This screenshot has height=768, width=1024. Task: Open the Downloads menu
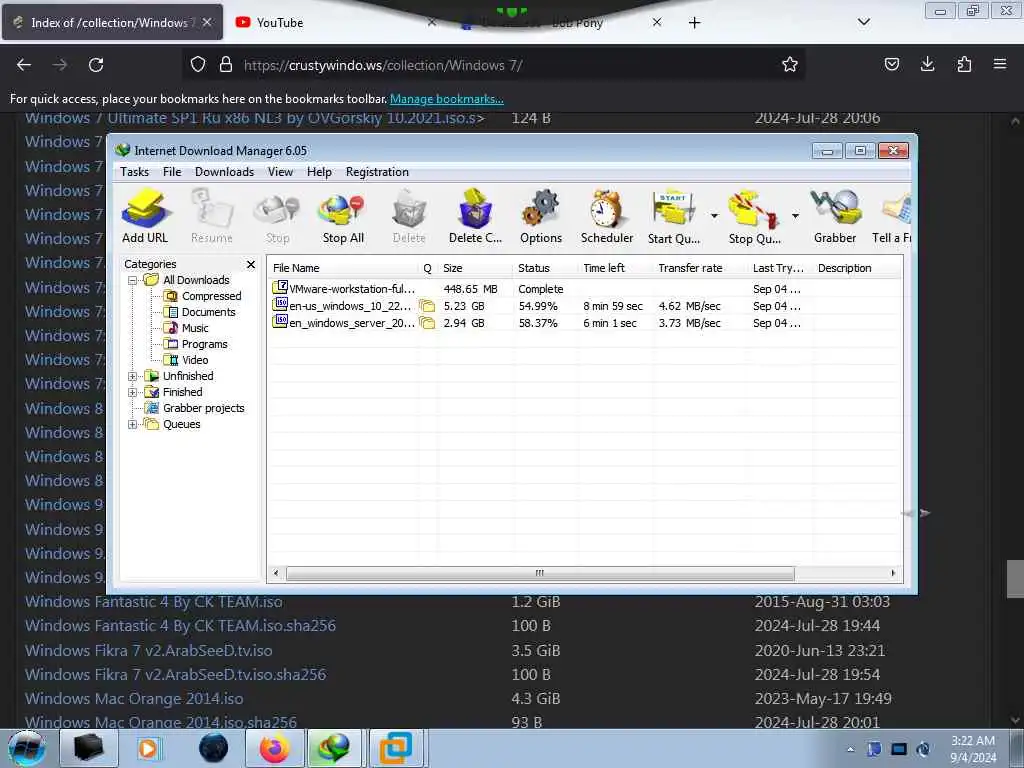pyautogui.click(x=224, y=172)
